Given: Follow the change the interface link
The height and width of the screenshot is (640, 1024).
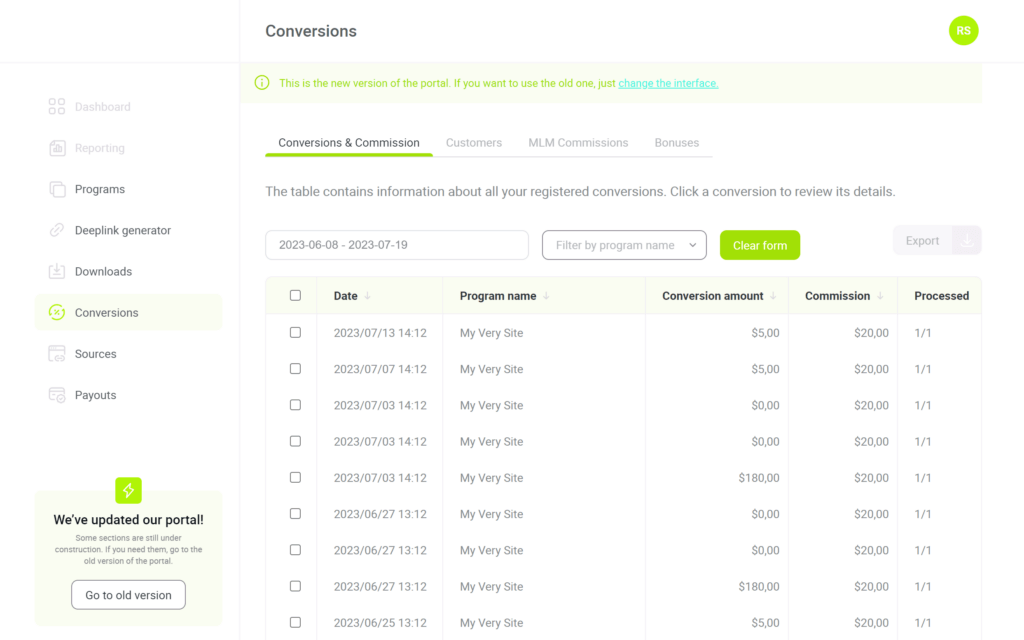Looking at the screenshot, I should pyautogui.click(x=668, y=83).
